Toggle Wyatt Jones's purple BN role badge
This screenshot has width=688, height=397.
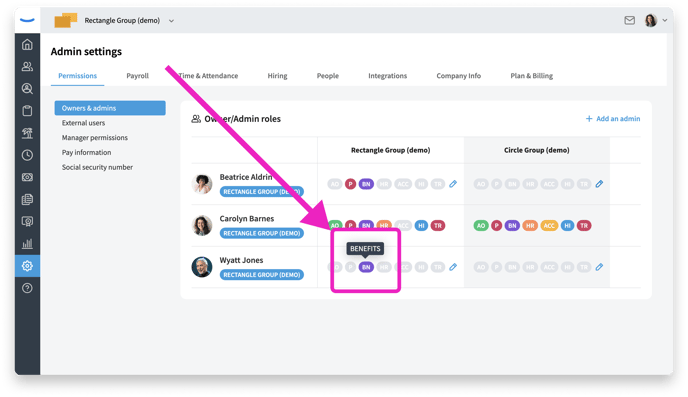tap(366, 267)
